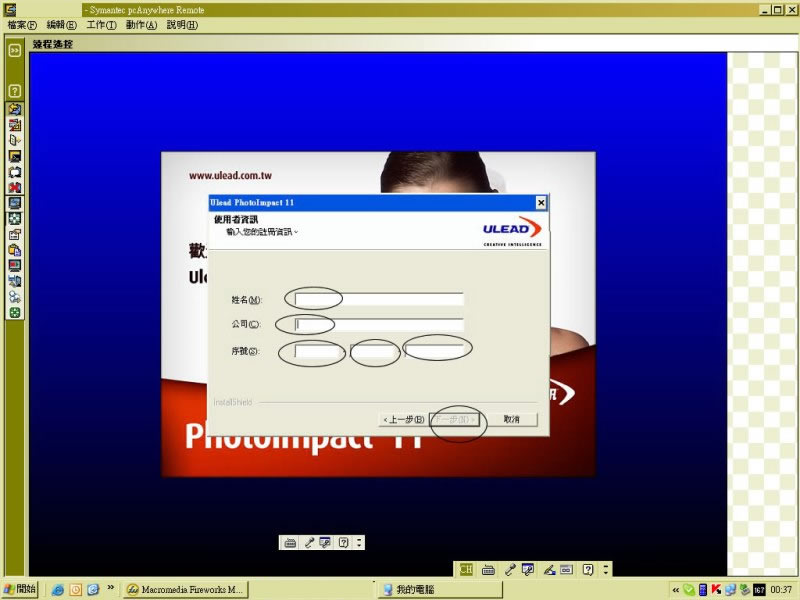Click the rotating arrows icon above the red X

point(15,172)
